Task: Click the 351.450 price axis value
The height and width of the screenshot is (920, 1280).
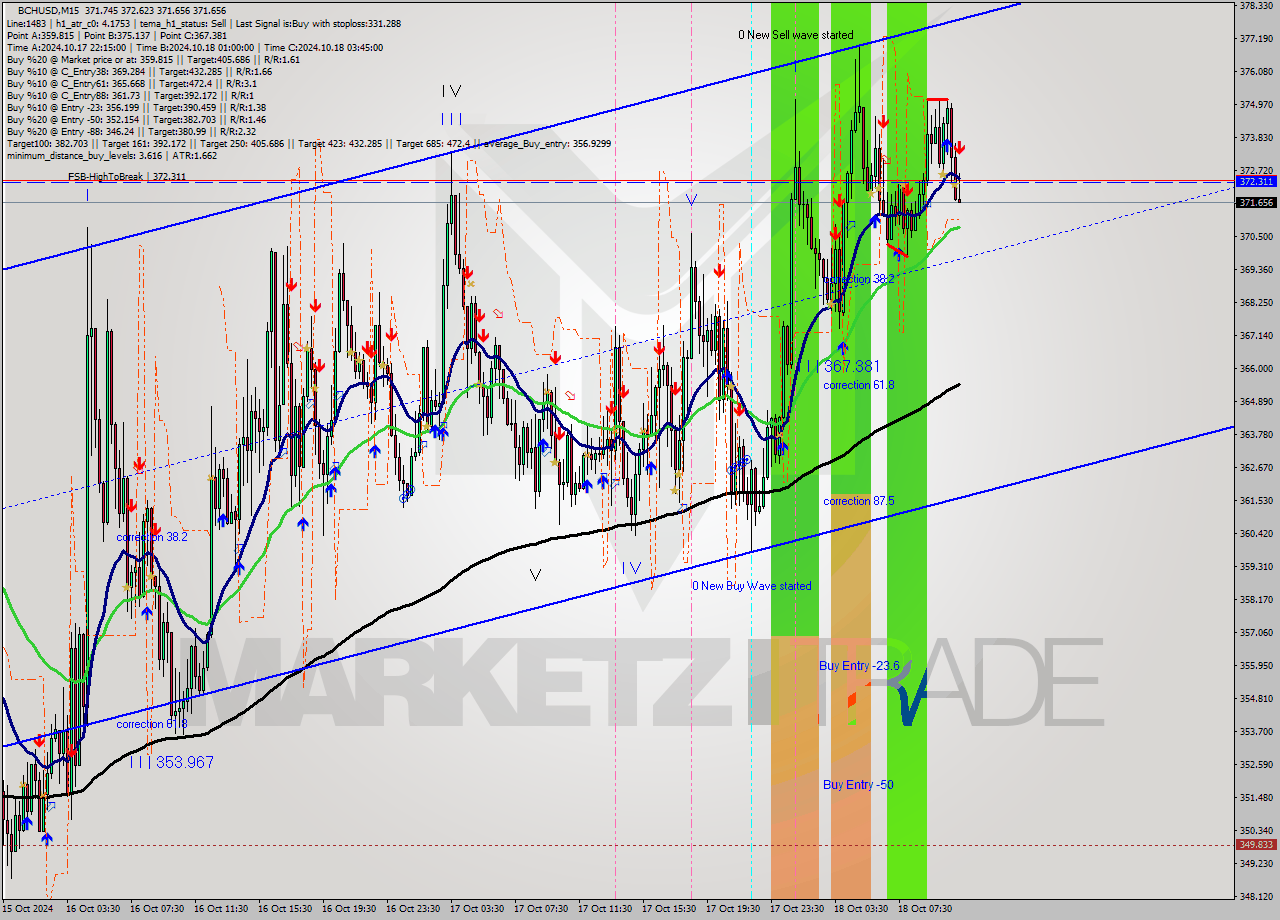Action: (x=1255, y=798)
